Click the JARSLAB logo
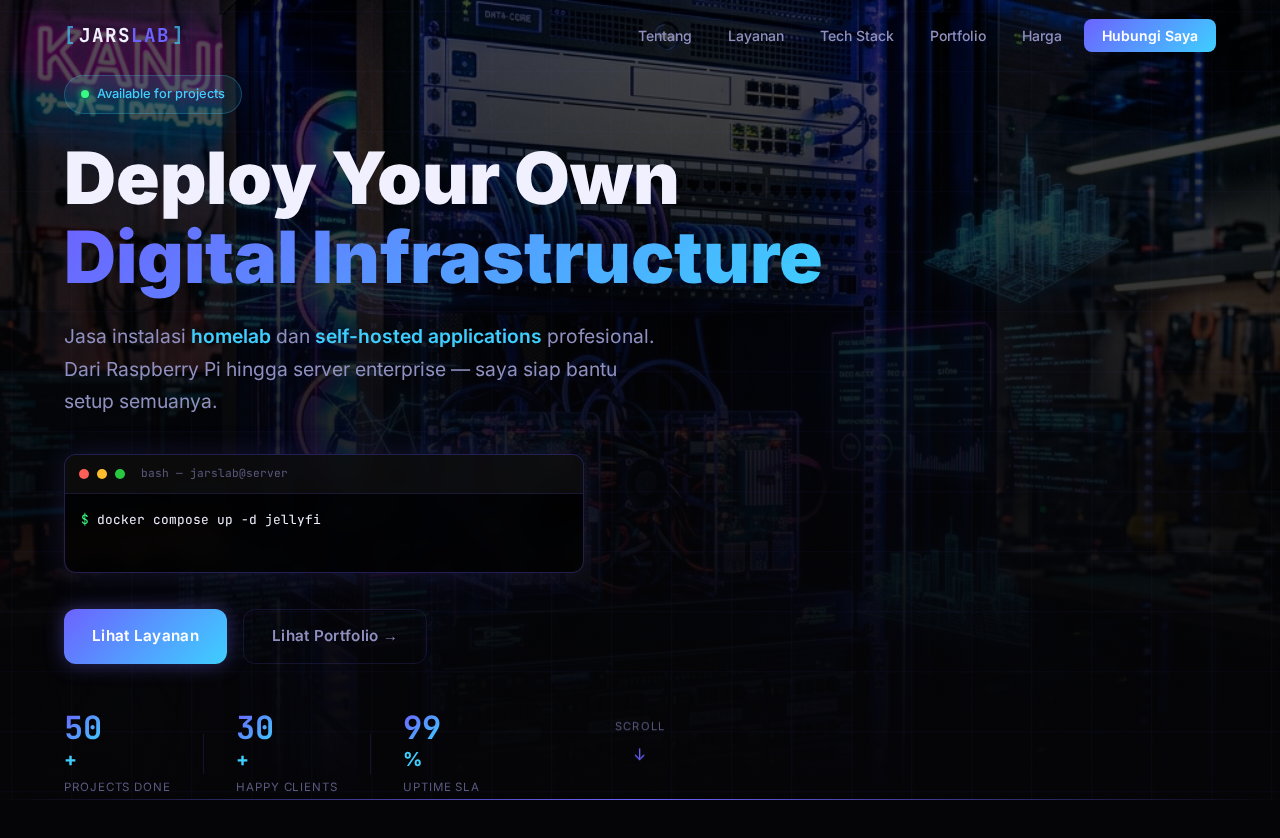The height and width of the screenshot is (838, 1280). (123, 35)
